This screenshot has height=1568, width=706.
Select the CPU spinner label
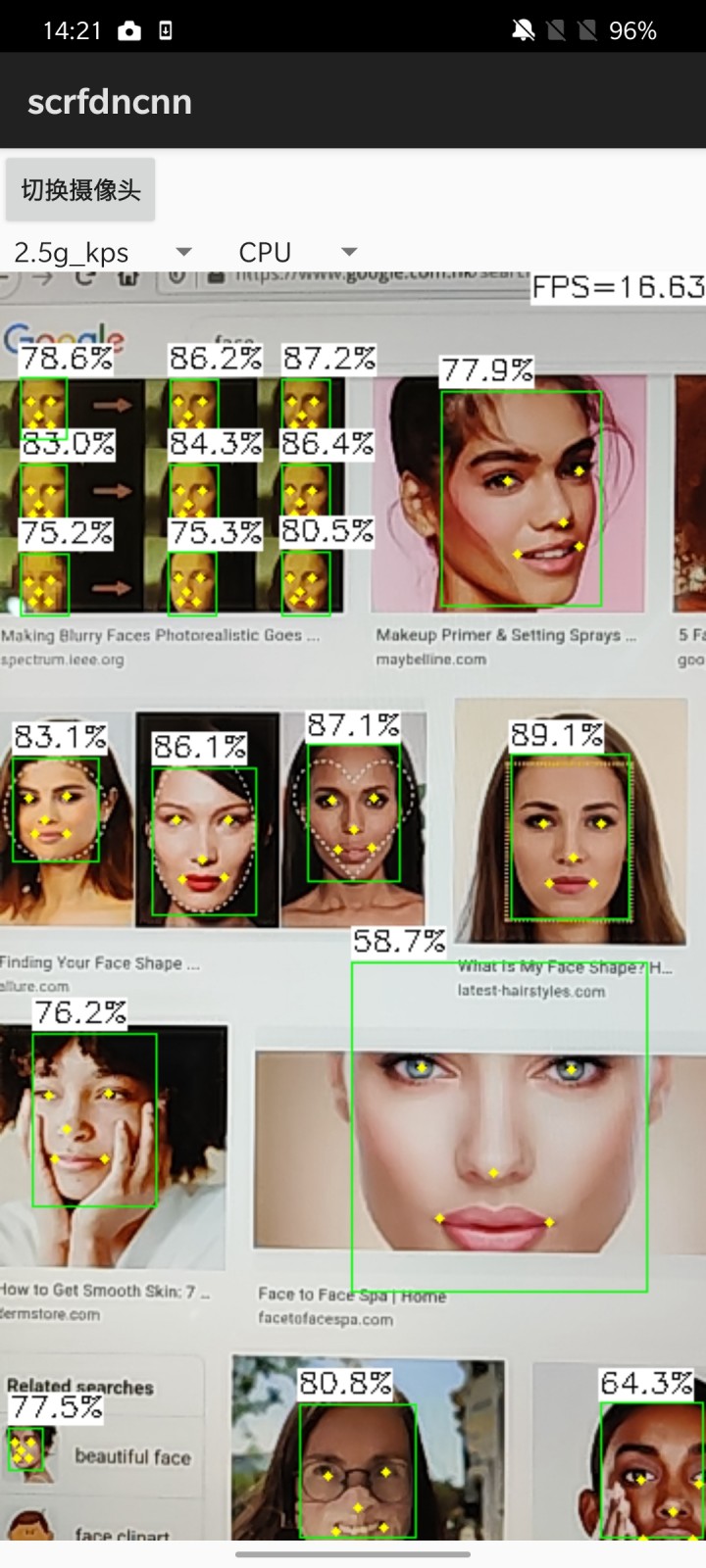(x=265, y=253)
